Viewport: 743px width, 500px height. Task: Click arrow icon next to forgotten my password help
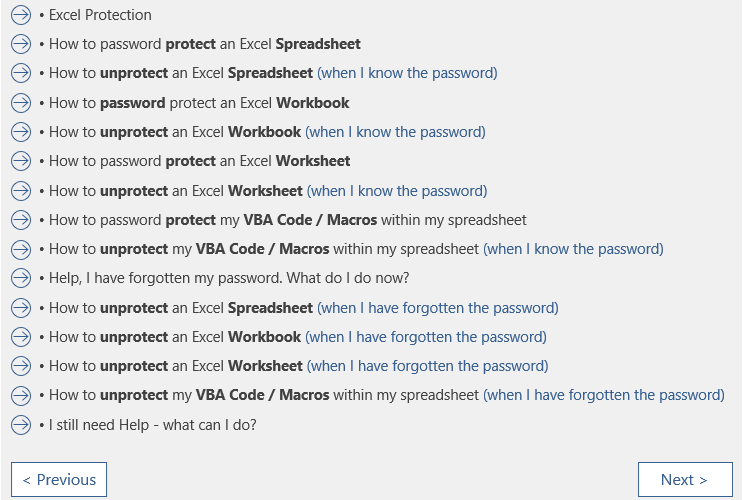coord(21,278)
